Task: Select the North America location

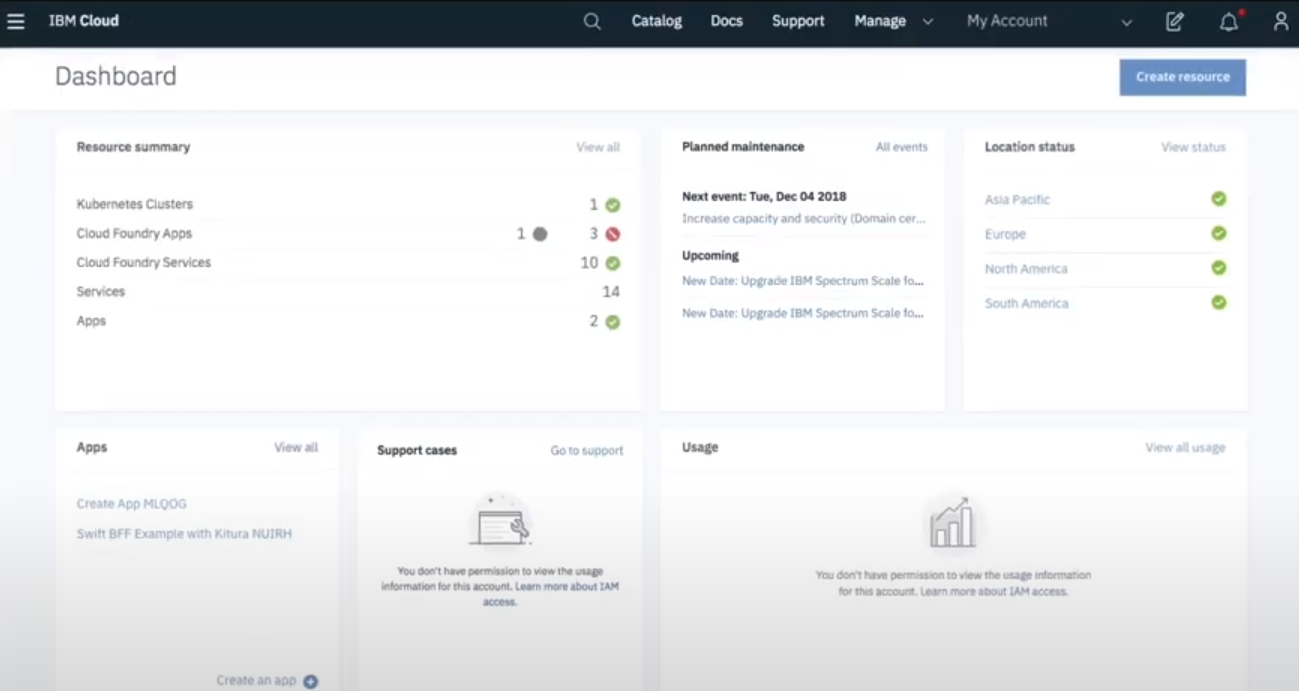Action: [x=1026, y=269]
